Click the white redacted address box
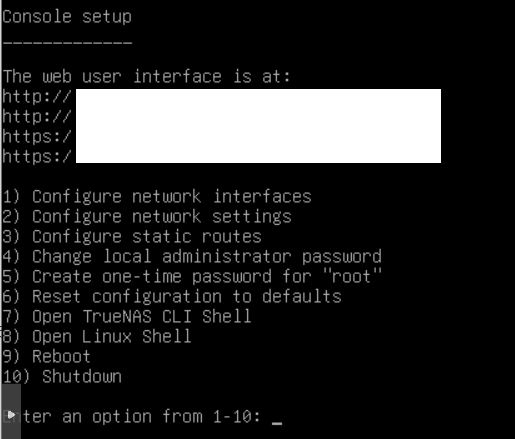The image size is (515, 439). (258, 126)
